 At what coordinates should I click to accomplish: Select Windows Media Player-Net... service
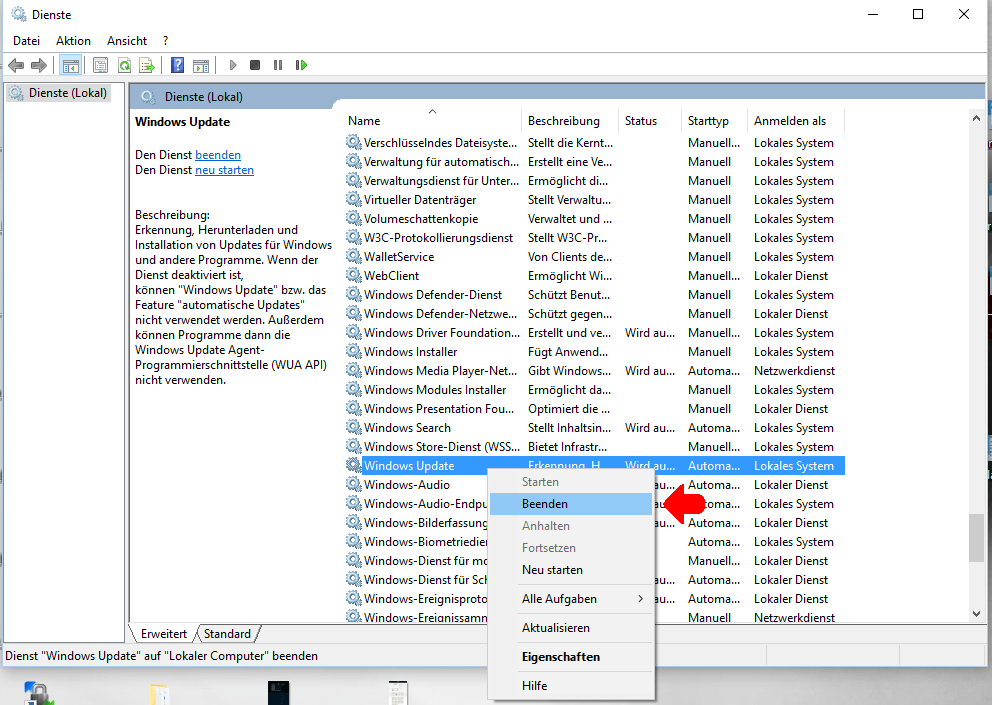click(x=595, y=371)
